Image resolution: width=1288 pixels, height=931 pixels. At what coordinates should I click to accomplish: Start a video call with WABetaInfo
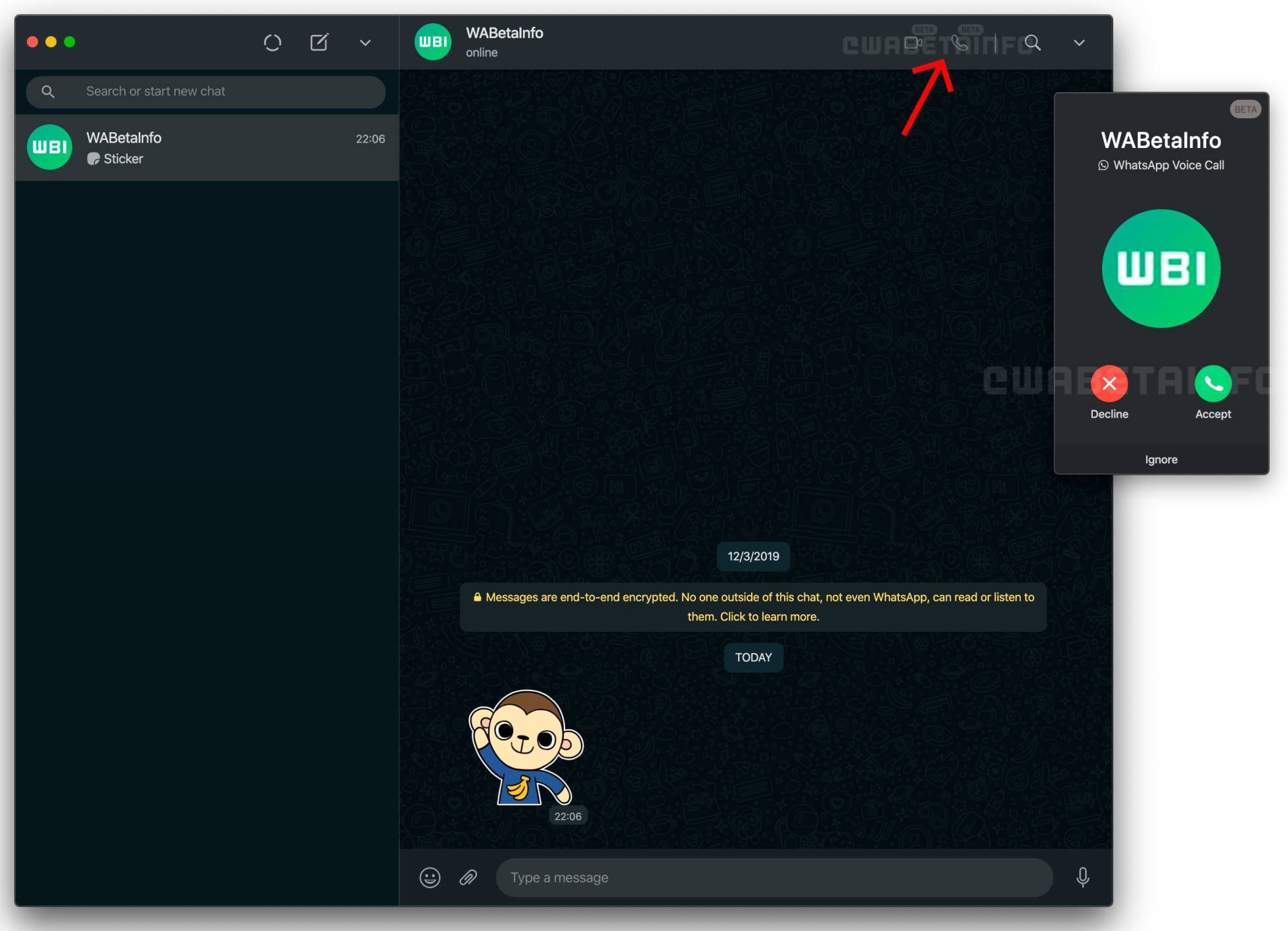click(x=912, y=43)
